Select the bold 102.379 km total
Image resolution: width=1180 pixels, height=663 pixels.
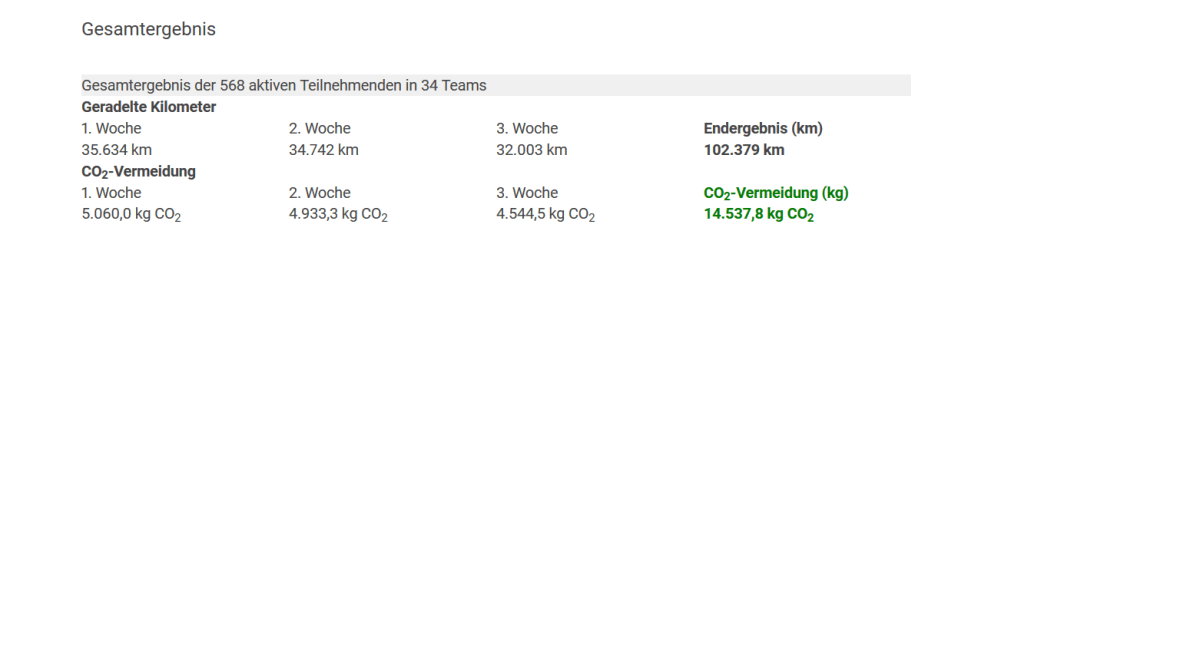[x=744, y=150]
